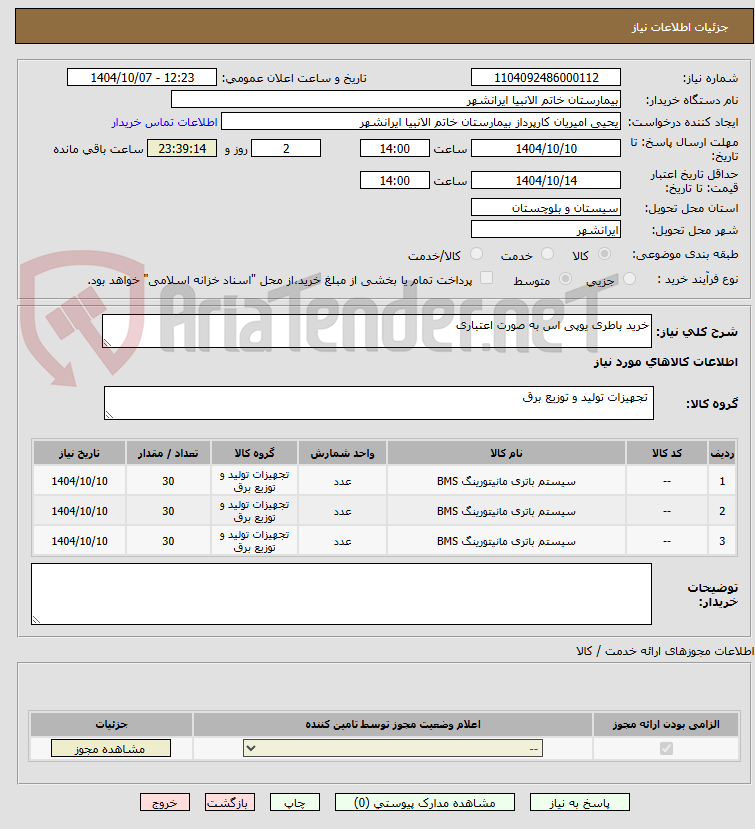
Task: Click the تعداد / مقدار column header
Action: tap(168, 454)
